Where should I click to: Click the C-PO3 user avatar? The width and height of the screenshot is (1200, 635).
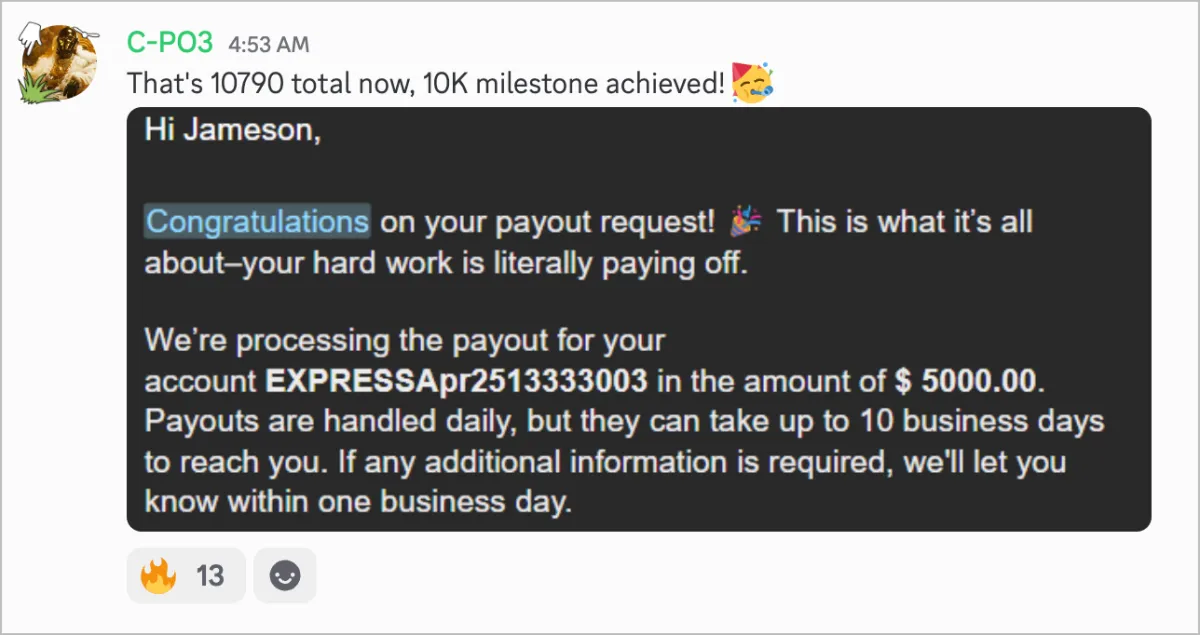click(60, 62)
